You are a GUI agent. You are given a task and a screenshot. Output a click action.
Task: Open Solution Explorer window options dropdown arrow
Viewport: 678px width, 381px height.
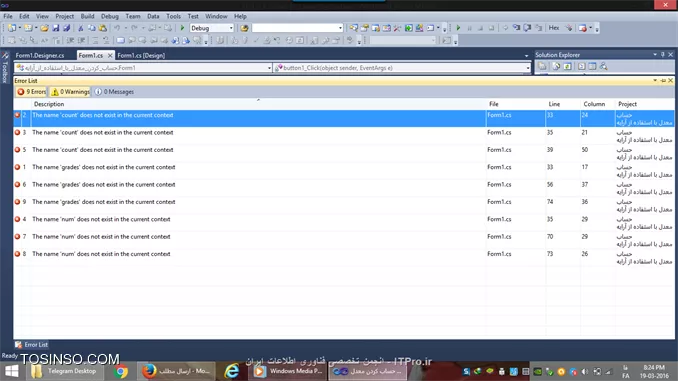pos(655,54)
